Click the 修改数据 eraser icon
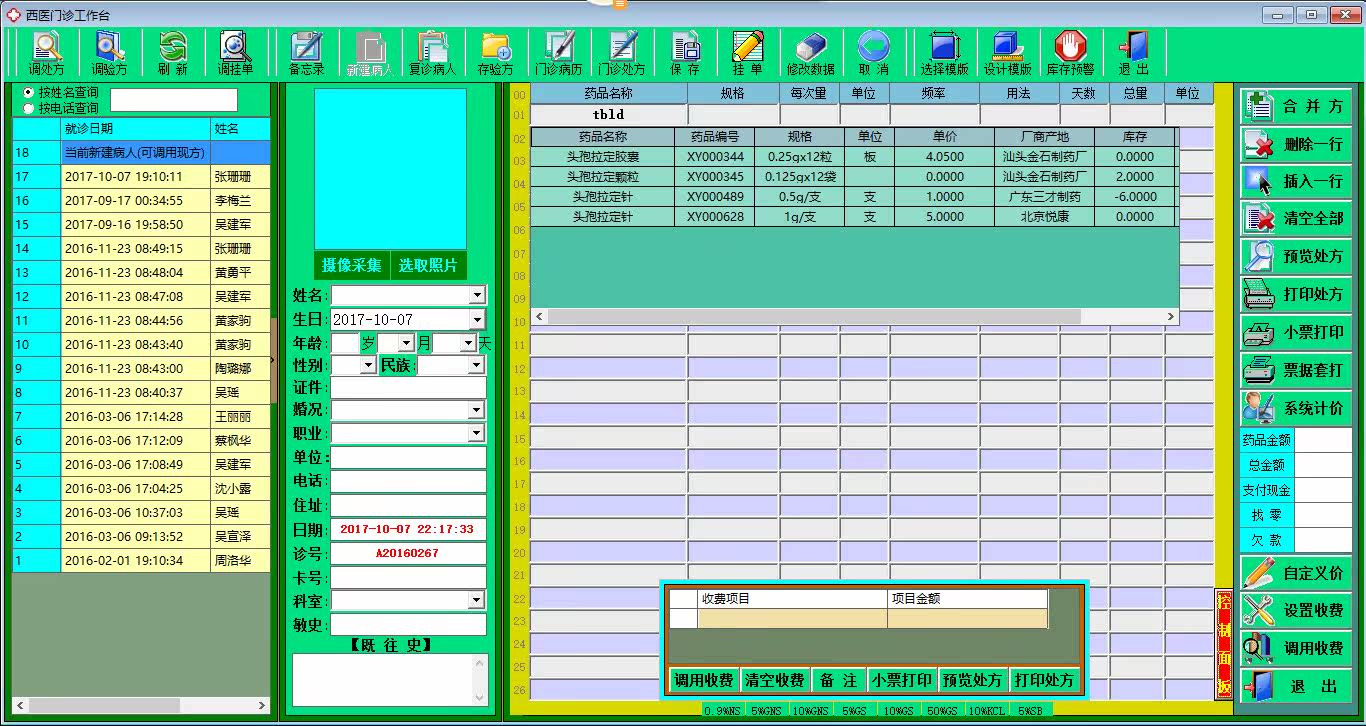 tap(810, 53)
